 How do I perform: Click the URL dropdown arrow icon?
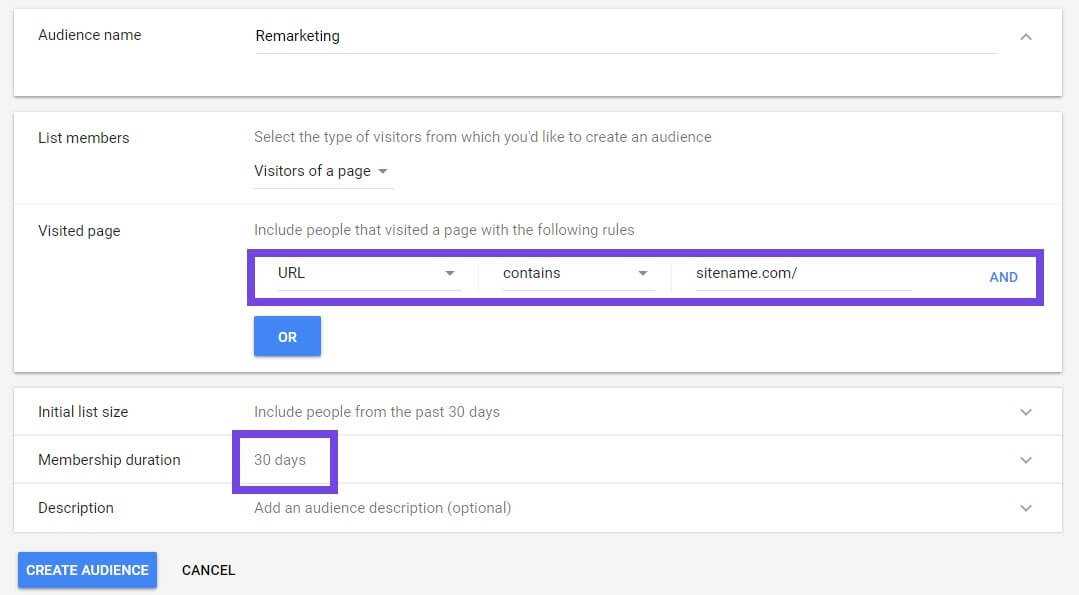pos(449,274)
